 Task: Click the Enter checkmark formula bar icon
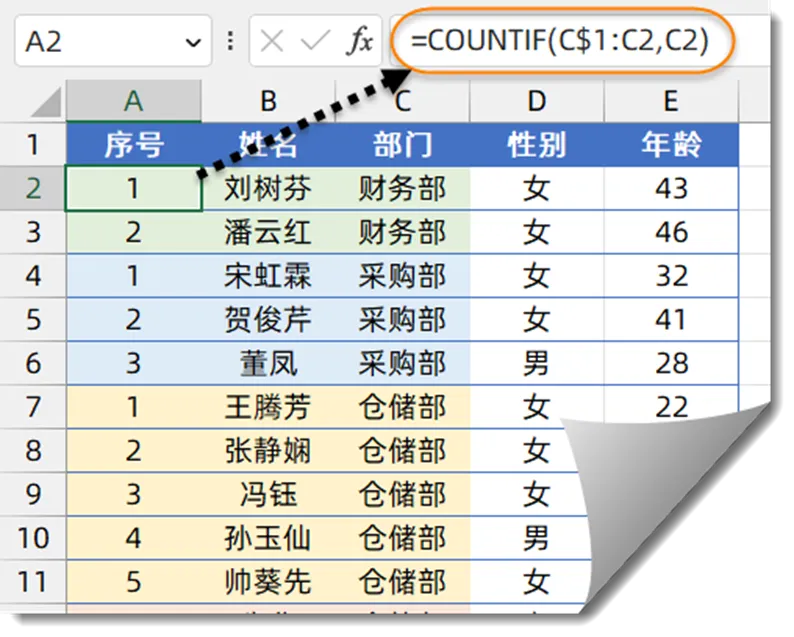[314, 41]
